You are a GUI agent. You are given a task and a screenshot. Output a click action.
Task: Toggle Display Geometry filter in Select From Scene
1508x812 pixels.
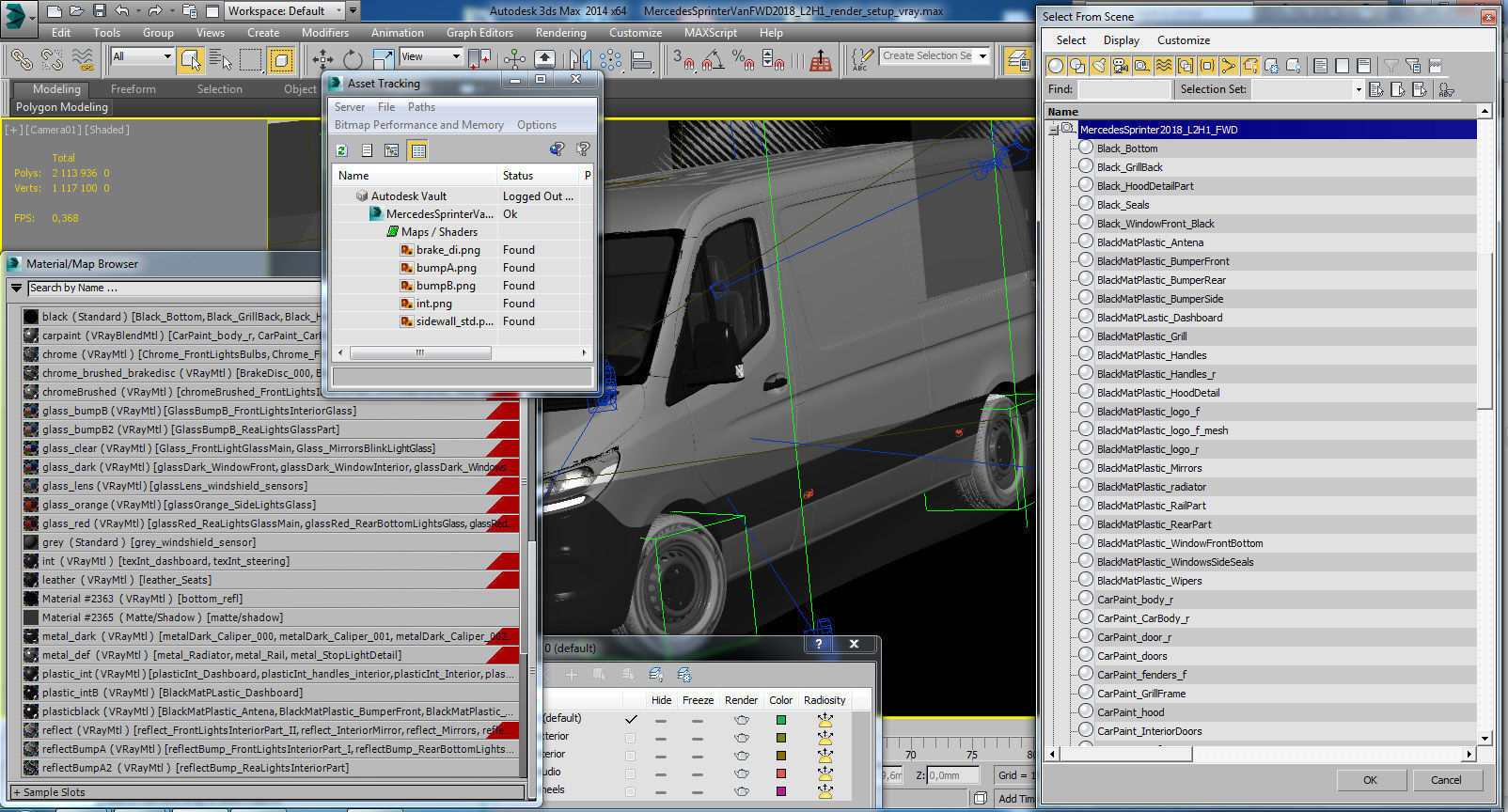click(1056, 65)
